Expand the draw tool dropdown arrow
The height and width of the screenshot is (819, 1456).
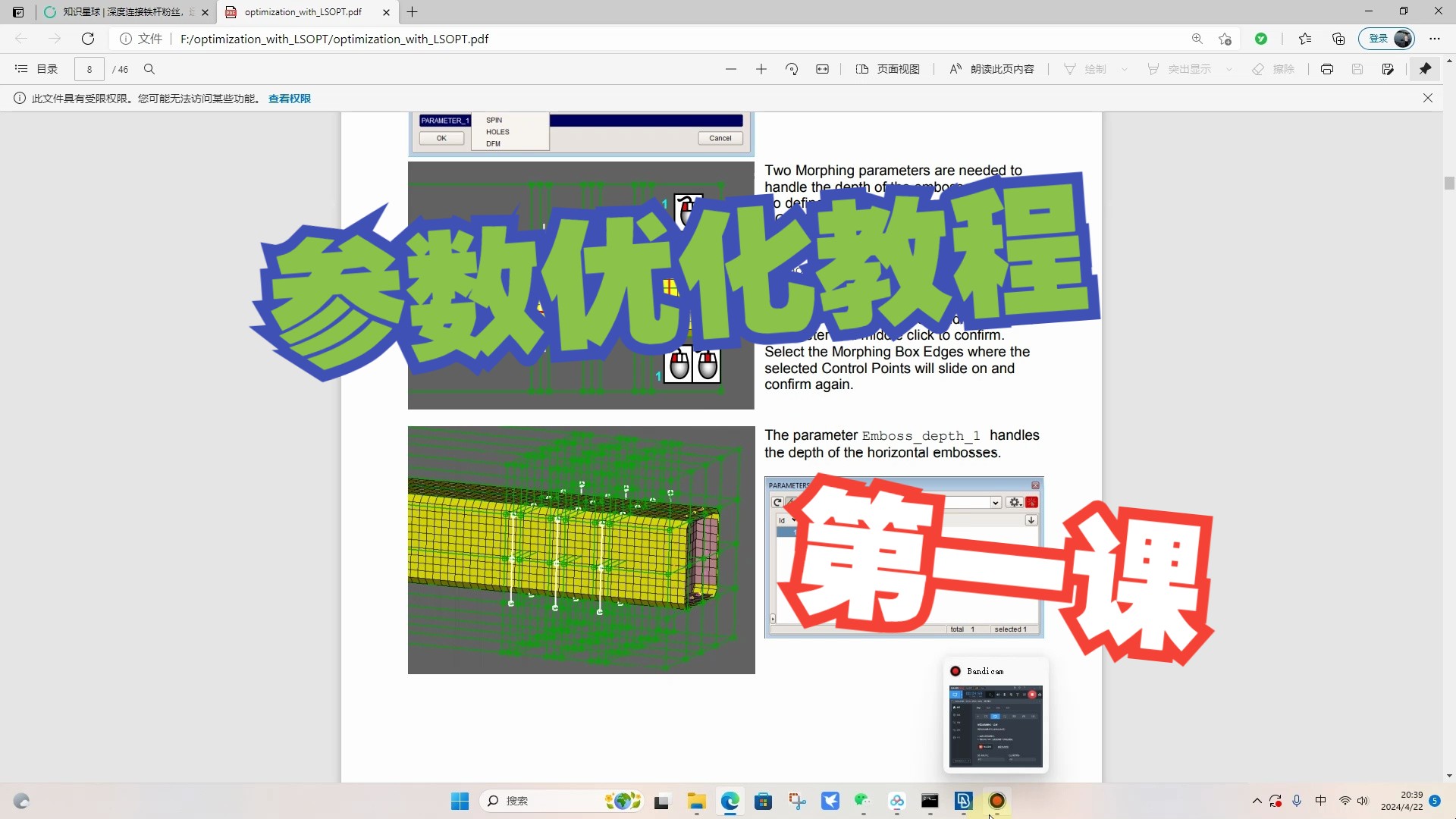point(1124,69)
